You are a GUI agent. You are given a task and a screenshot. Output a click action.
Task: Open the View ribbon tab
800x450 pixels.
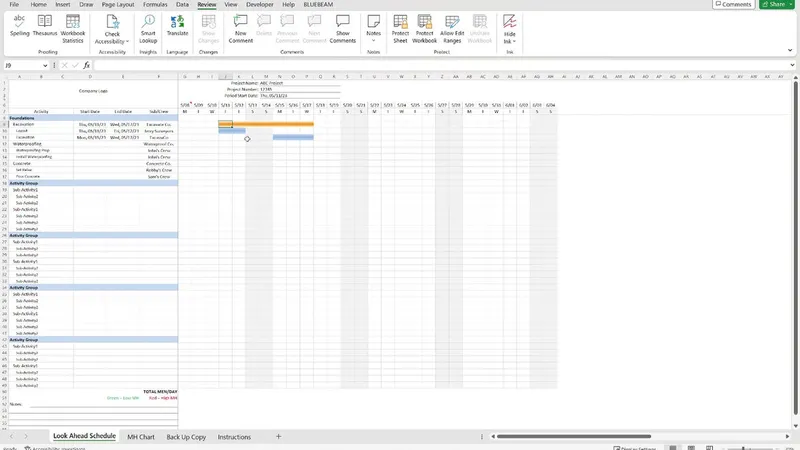[x=231, y=4]
